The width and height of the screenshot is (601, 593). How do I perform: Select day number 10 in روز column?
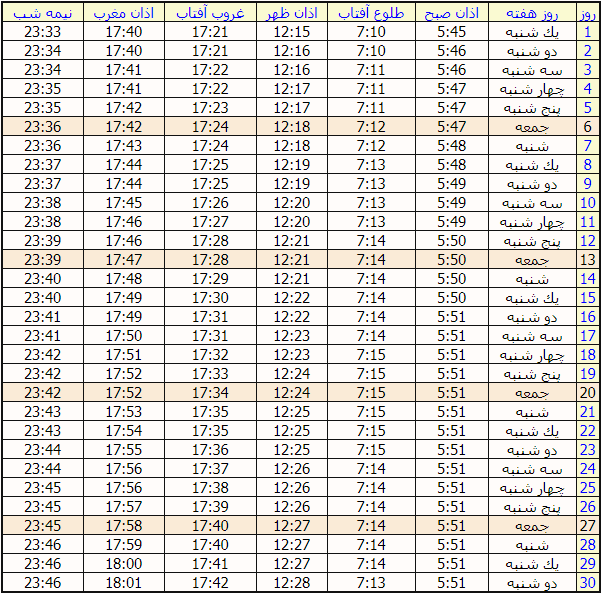pos(588,202)
